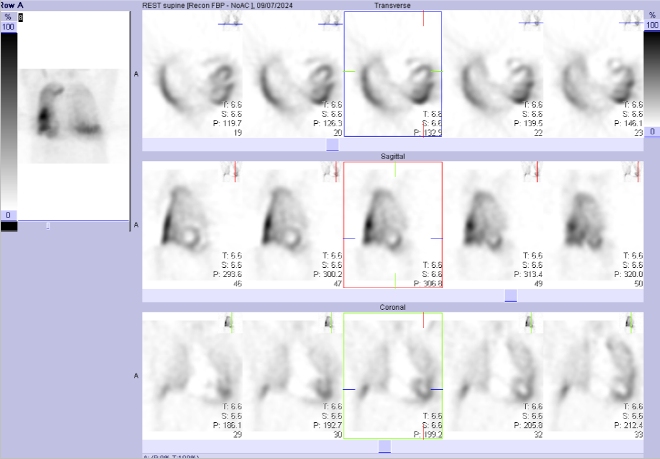
Task: Click the left scale's 100 upper value
Action: (x=8, y=27)
